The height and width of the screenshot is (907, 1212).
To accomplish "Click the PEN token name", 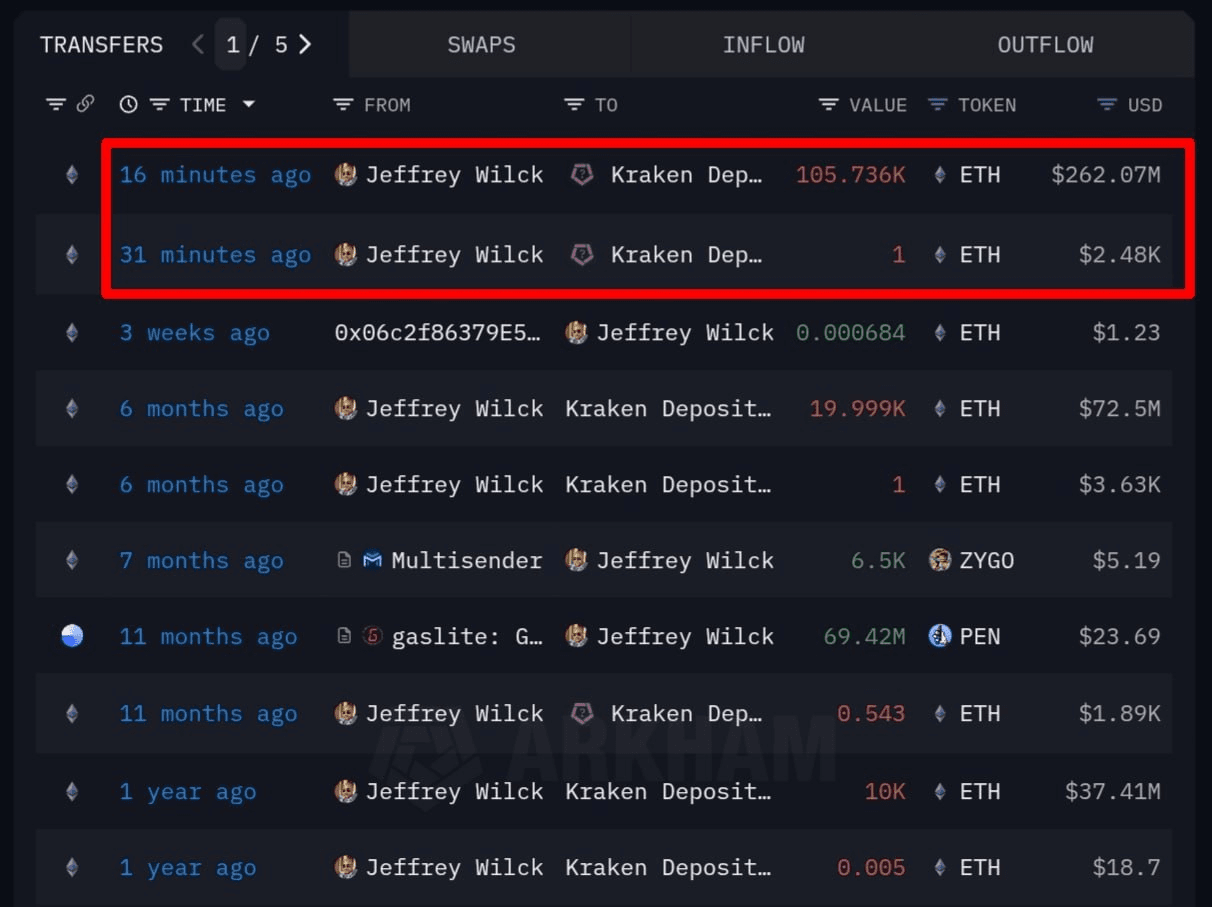I will tap(980, 637).
